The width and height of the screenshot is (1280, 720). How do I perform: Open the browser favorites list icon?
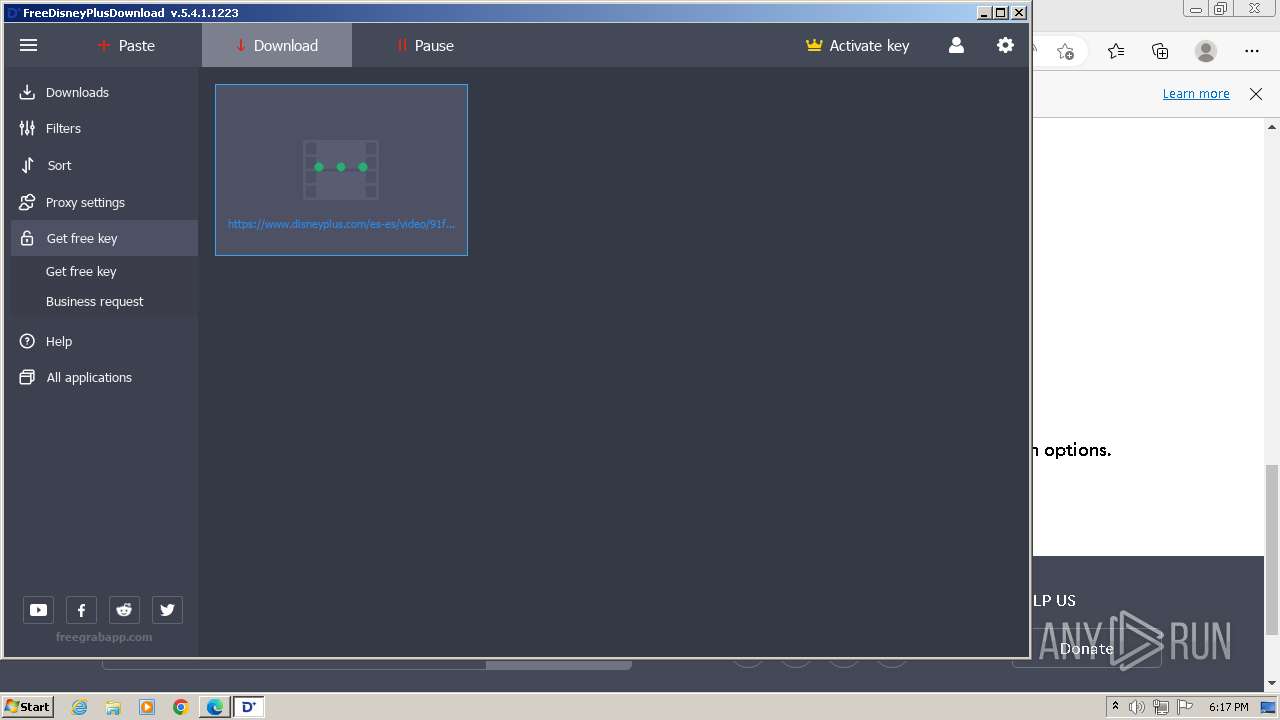point(1116,51)
